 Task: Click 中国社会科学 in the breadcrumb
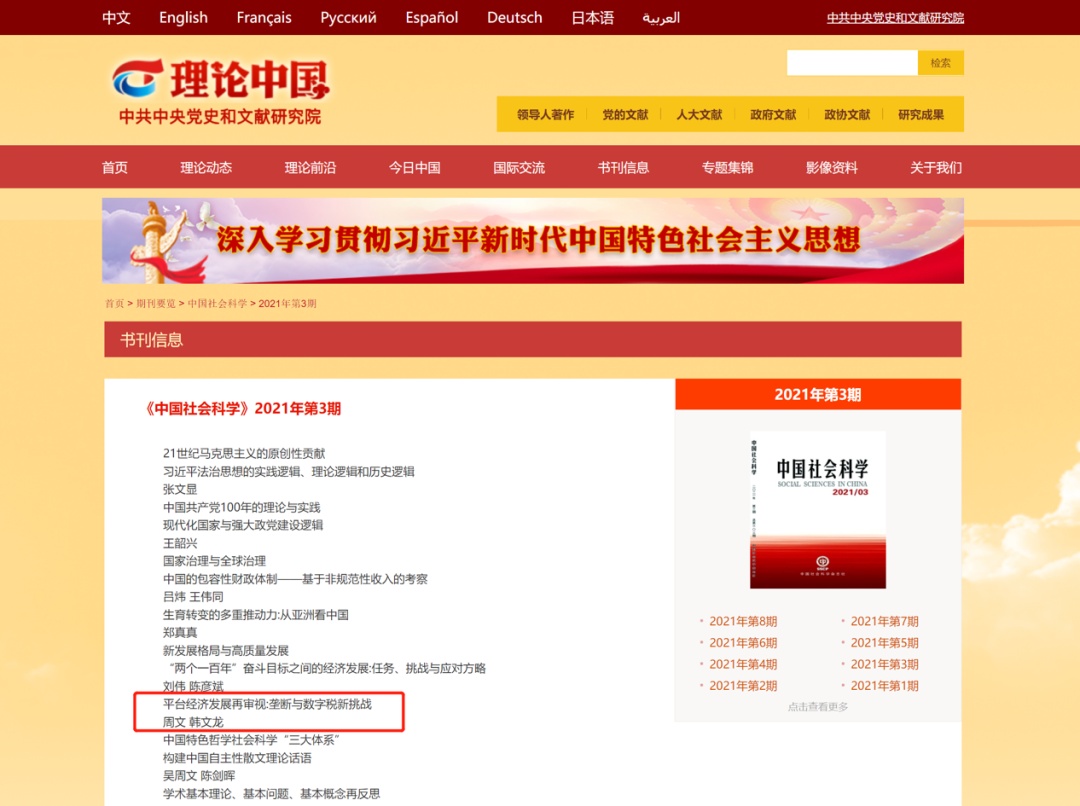coord(217,303)
